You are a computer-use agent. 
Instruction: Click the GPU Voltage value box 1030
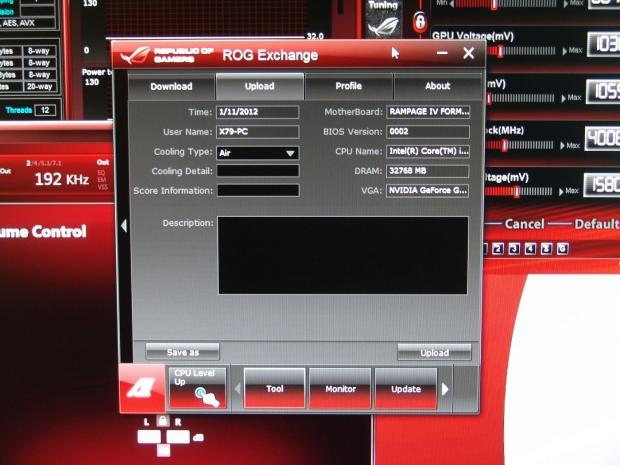[x=604, y=44]
